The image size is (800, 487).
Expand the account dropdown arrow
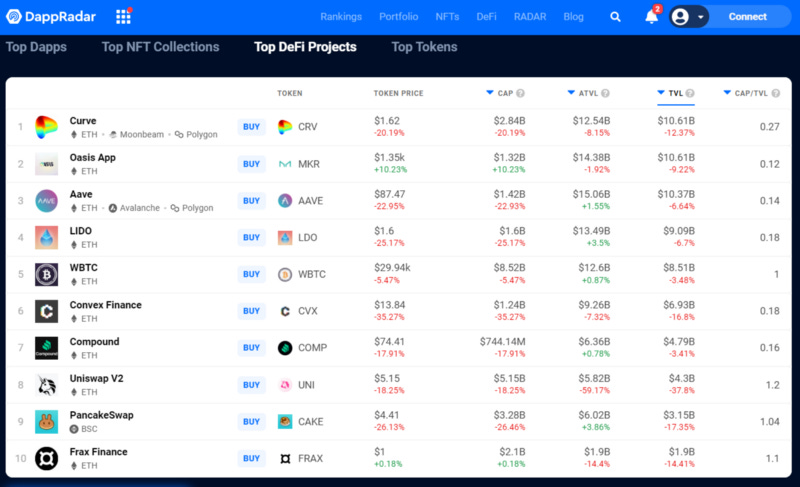tap(701, 17)
